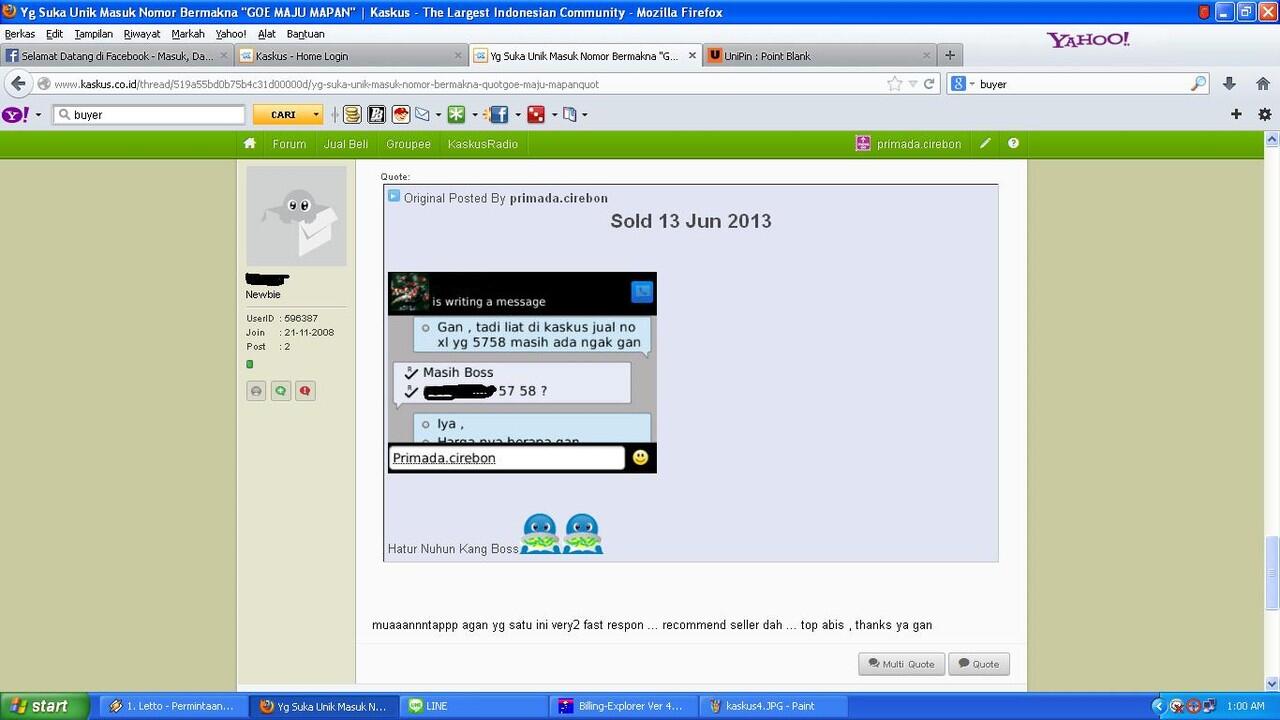Image resolution: width=1280 pixels, height=720 pixels.
Task: Open the Yahoo mail envelope icon
Action: click(422, 115)
